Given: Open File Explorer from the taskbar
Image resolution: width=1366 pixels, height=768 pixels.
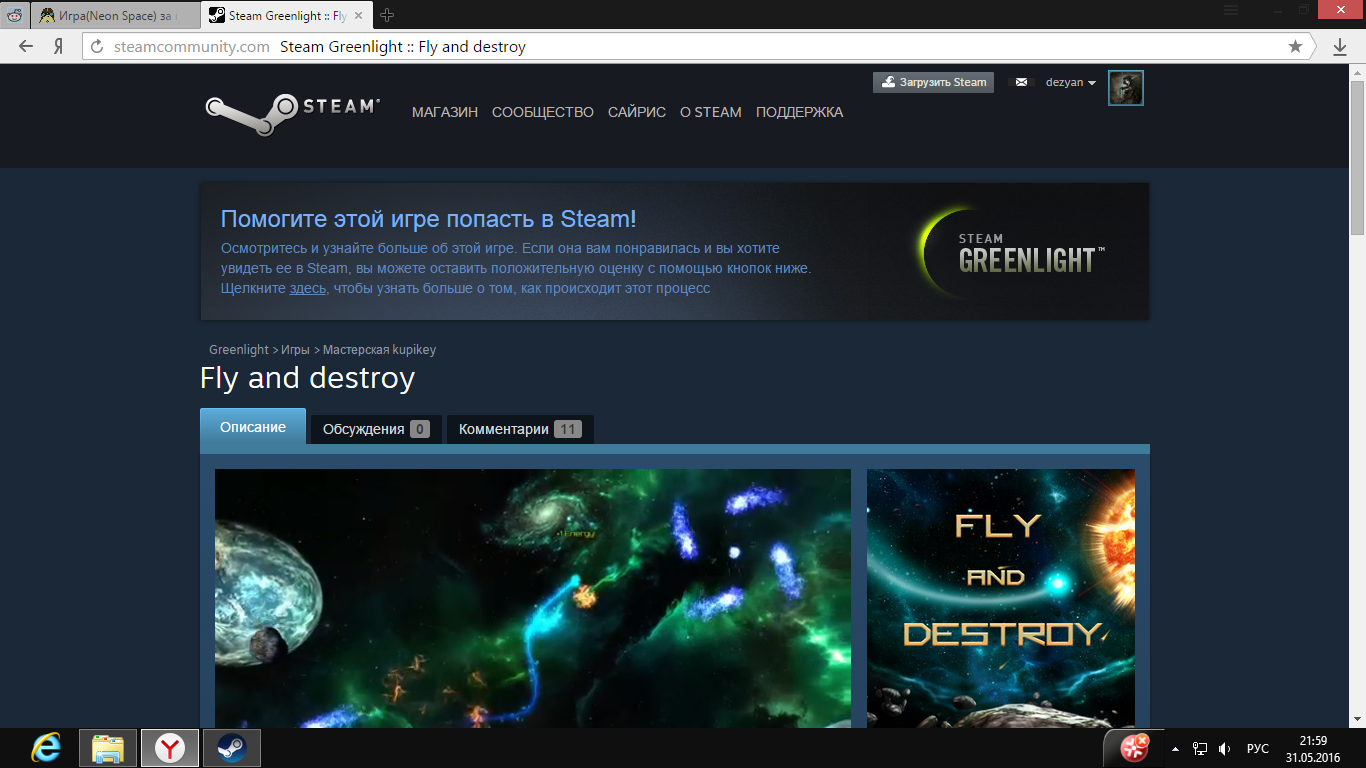Looking at the screenshot, I should 107,748.
